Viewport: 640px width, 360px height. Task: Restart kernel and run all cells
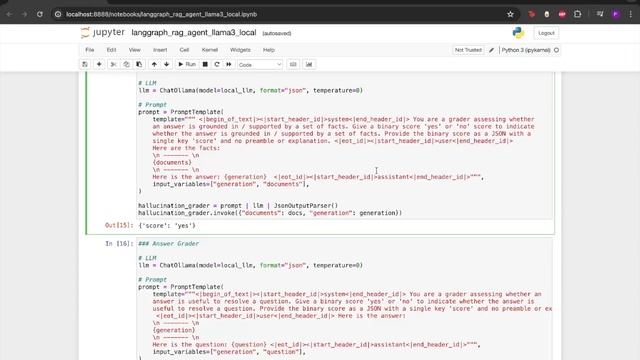coord(229,64)
